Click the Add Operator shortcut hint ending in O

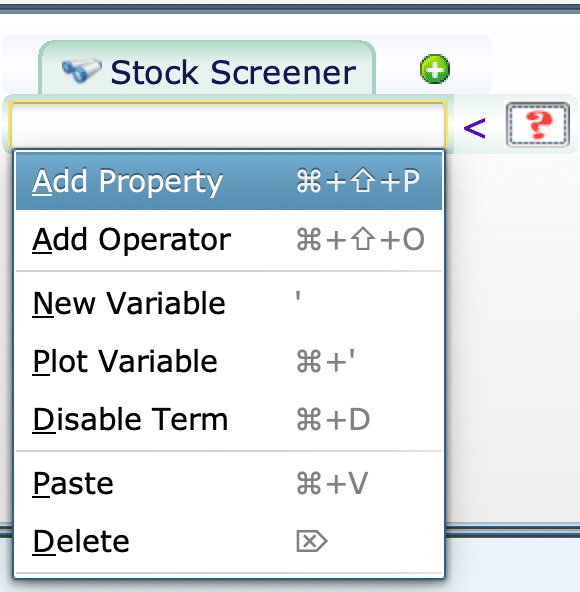[x=360, y=239]
